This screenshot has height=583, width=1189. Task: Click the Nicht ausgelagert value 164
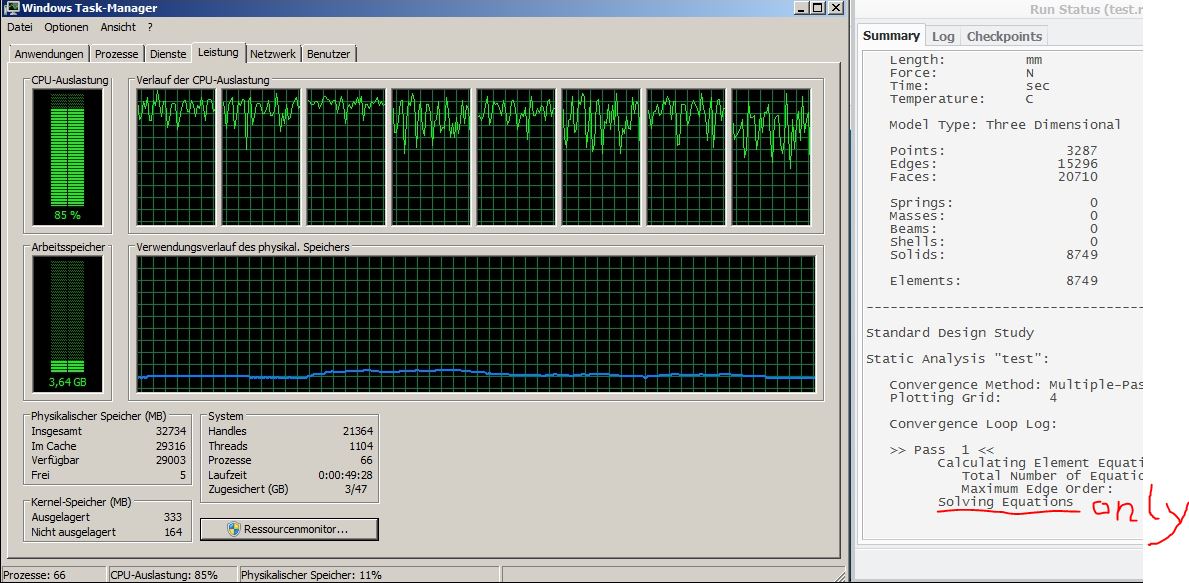[174, 531]
